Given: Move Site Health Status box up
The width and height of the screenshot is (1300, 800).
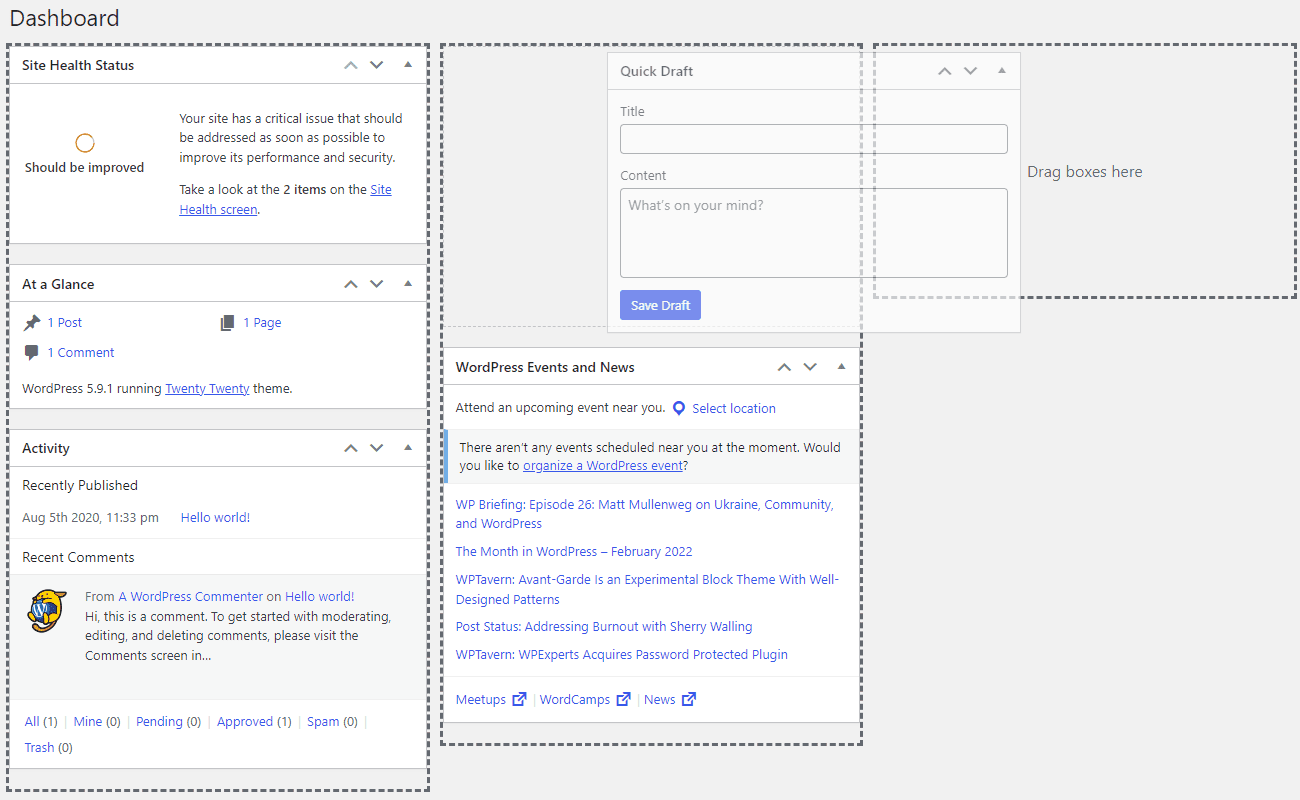Looking at the screenshot, I should coord(350,65).
